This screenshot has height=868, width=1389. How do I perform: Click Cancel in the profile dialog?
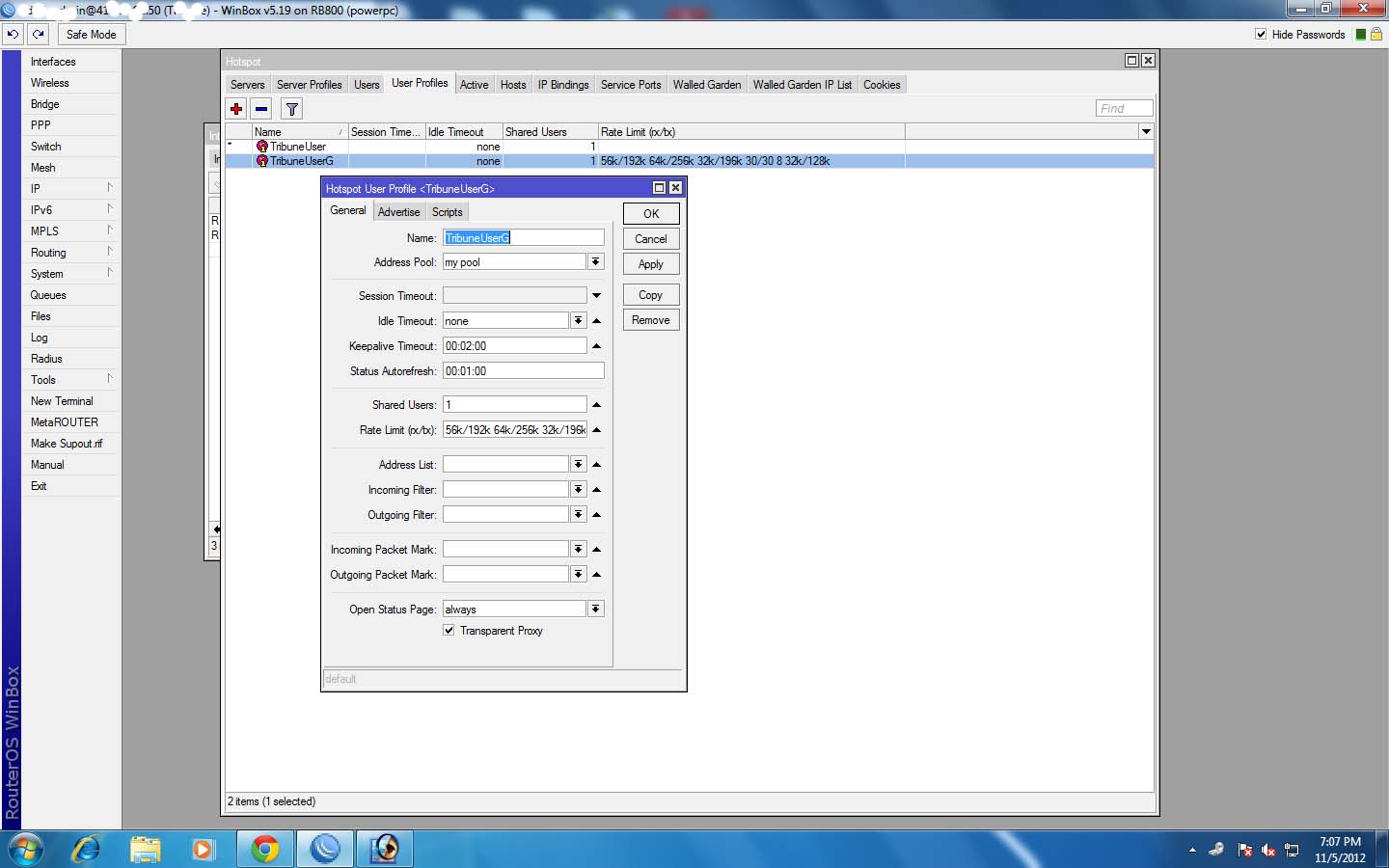[651, 239]
